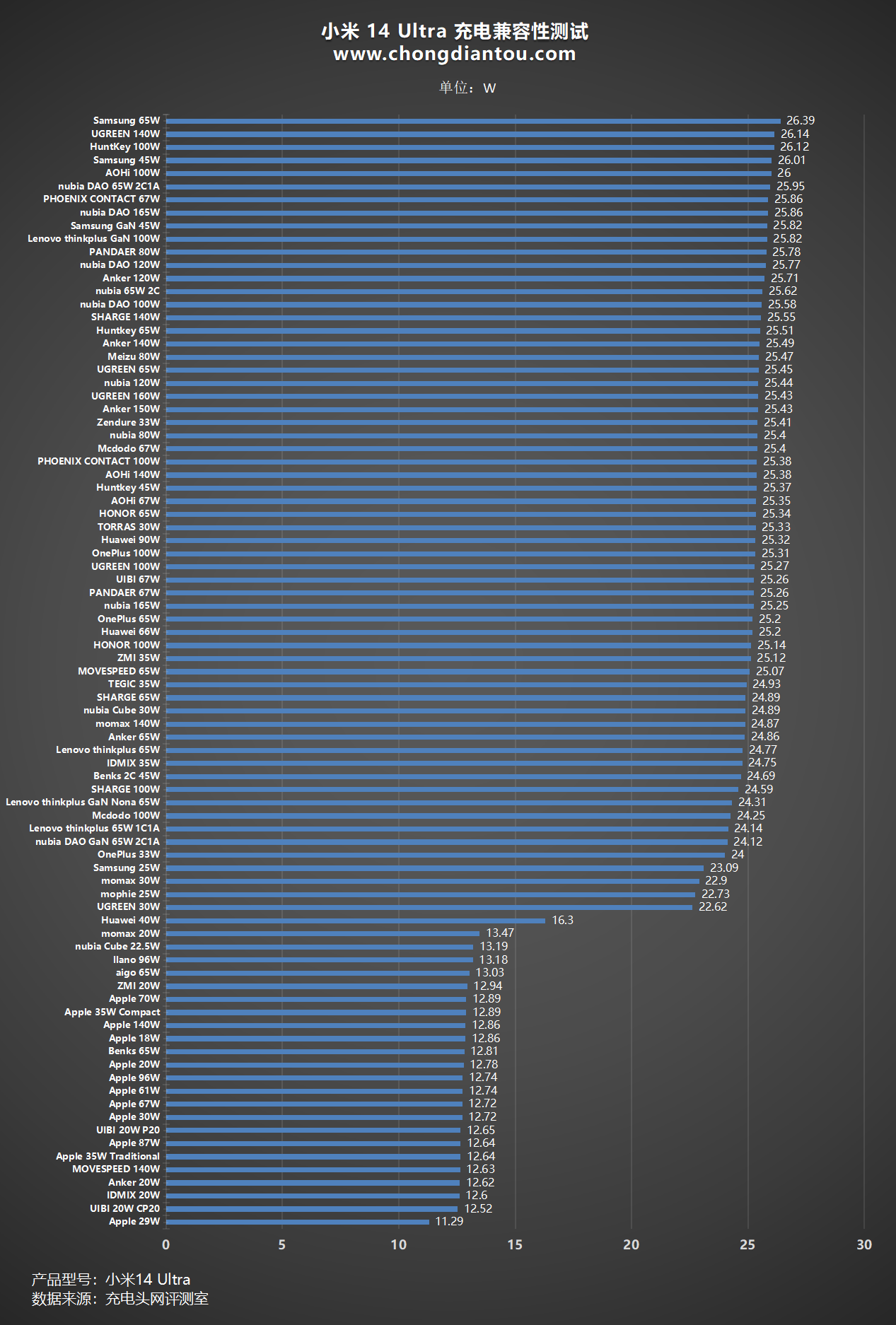Click the 'Apple 70W' row label
This screenshot has height=1325, width=896.
click(134, 998)
